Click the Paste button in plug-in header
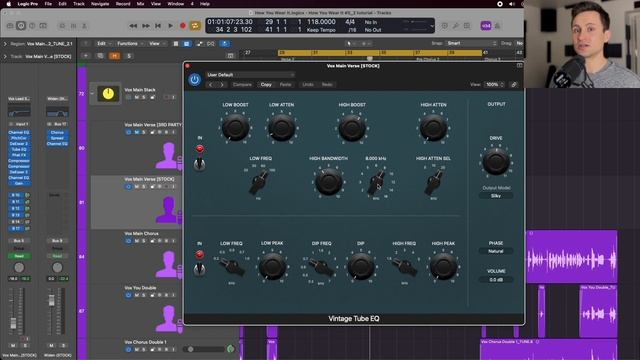 pos(285,84)
